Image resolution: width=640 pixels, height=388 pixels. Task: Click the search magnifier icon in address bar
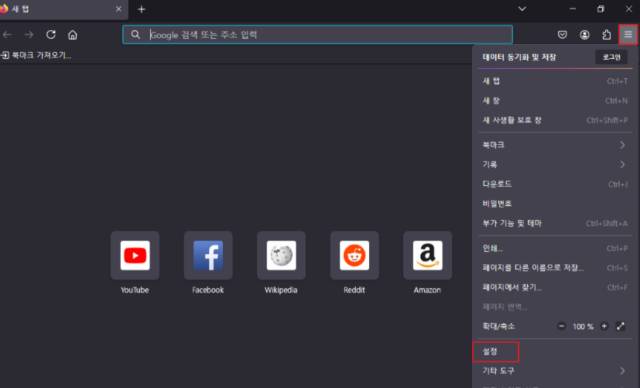click(136, 35)
